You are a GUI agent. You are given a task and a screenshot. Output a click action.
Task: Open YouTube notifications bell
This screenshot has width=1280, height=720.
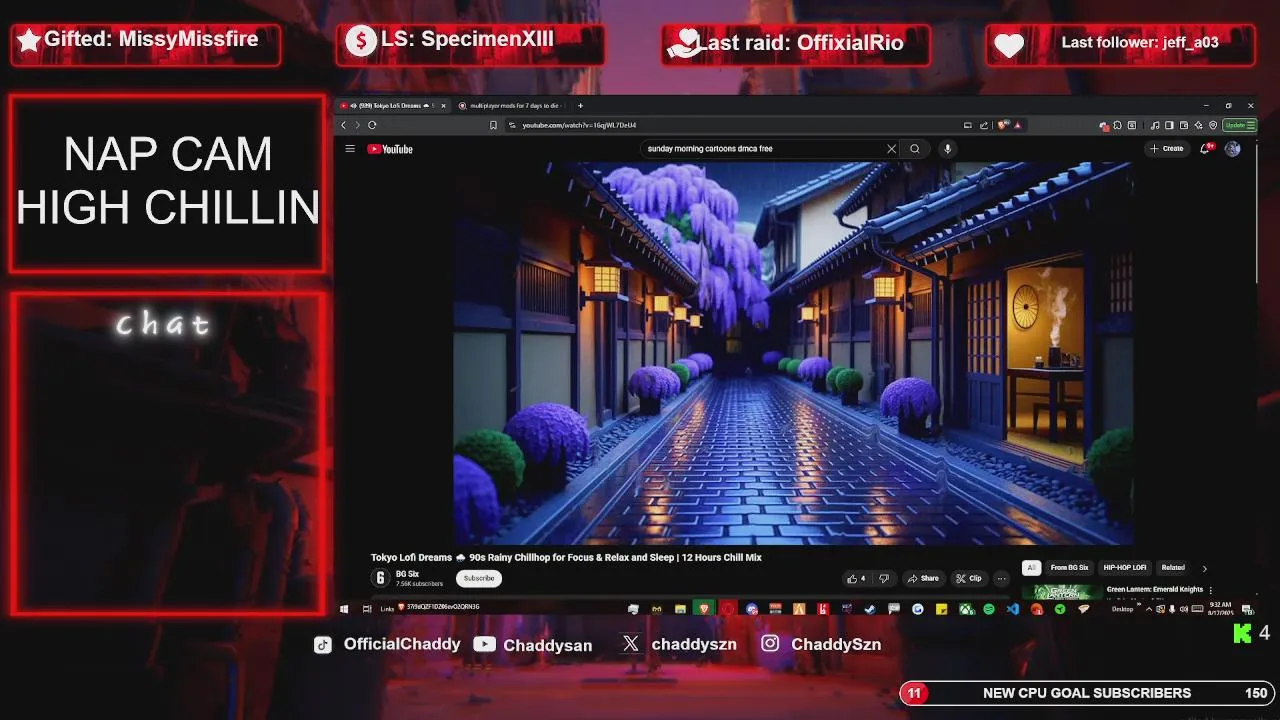1206,149
